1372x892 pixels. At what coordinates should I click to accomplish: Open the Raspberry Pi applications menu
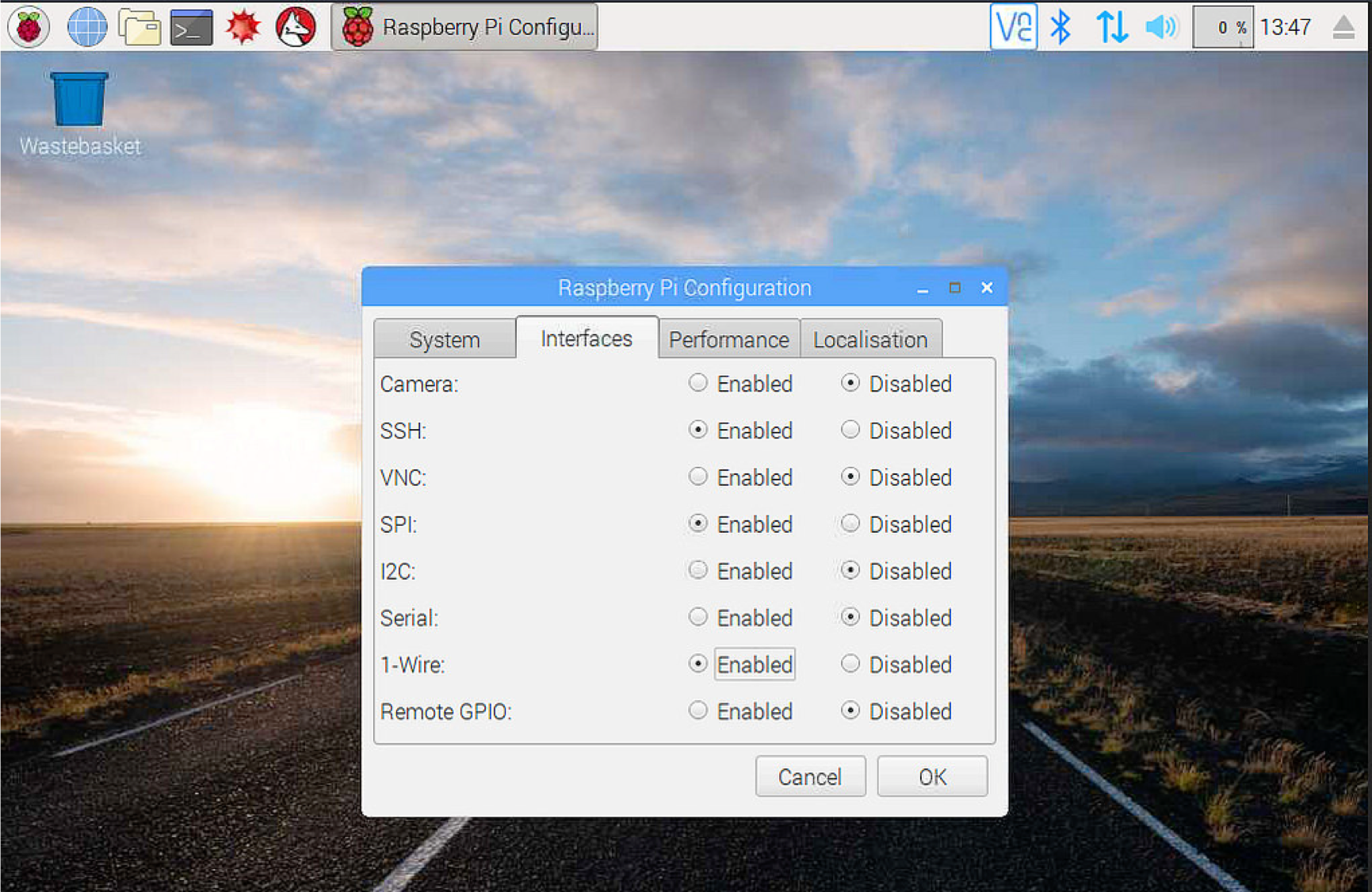click(27, 26)
